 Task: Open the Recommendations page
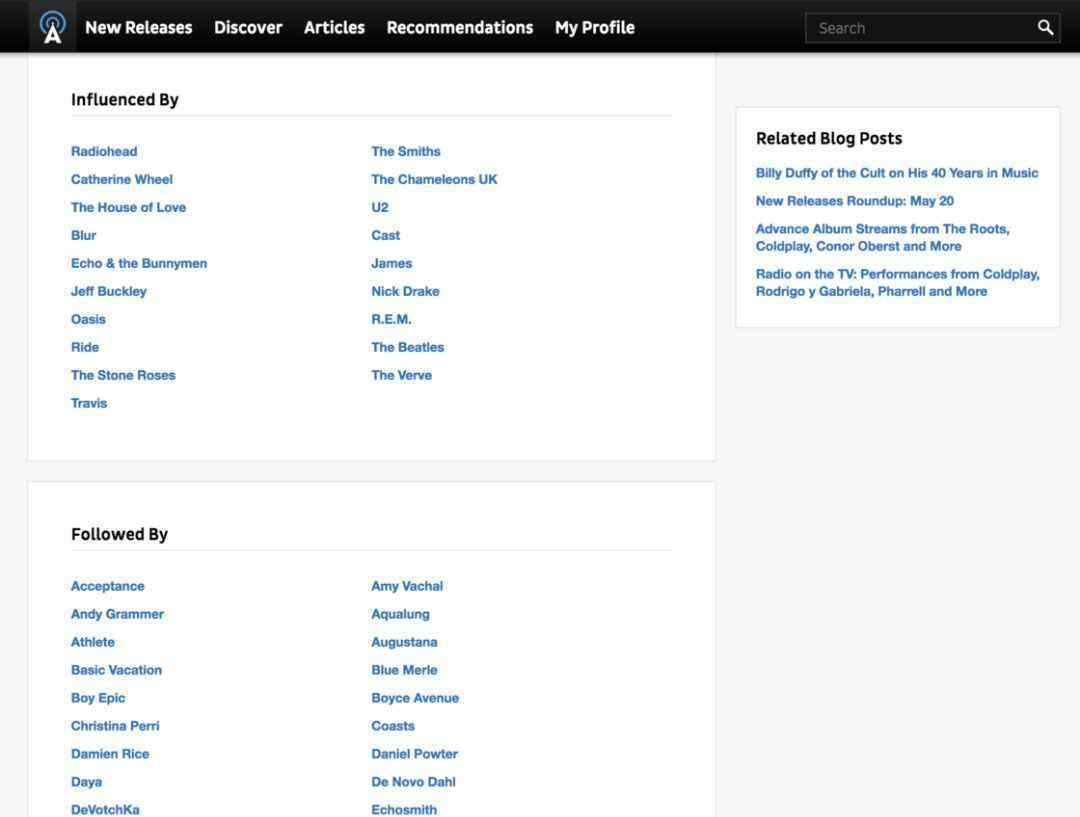click(459, 28)
